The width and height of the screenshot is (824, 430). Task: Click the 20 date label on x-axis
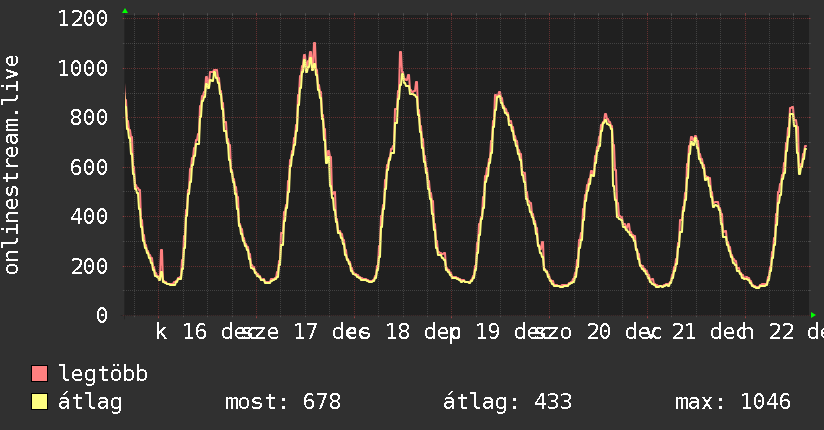click(x=599, y=332)
